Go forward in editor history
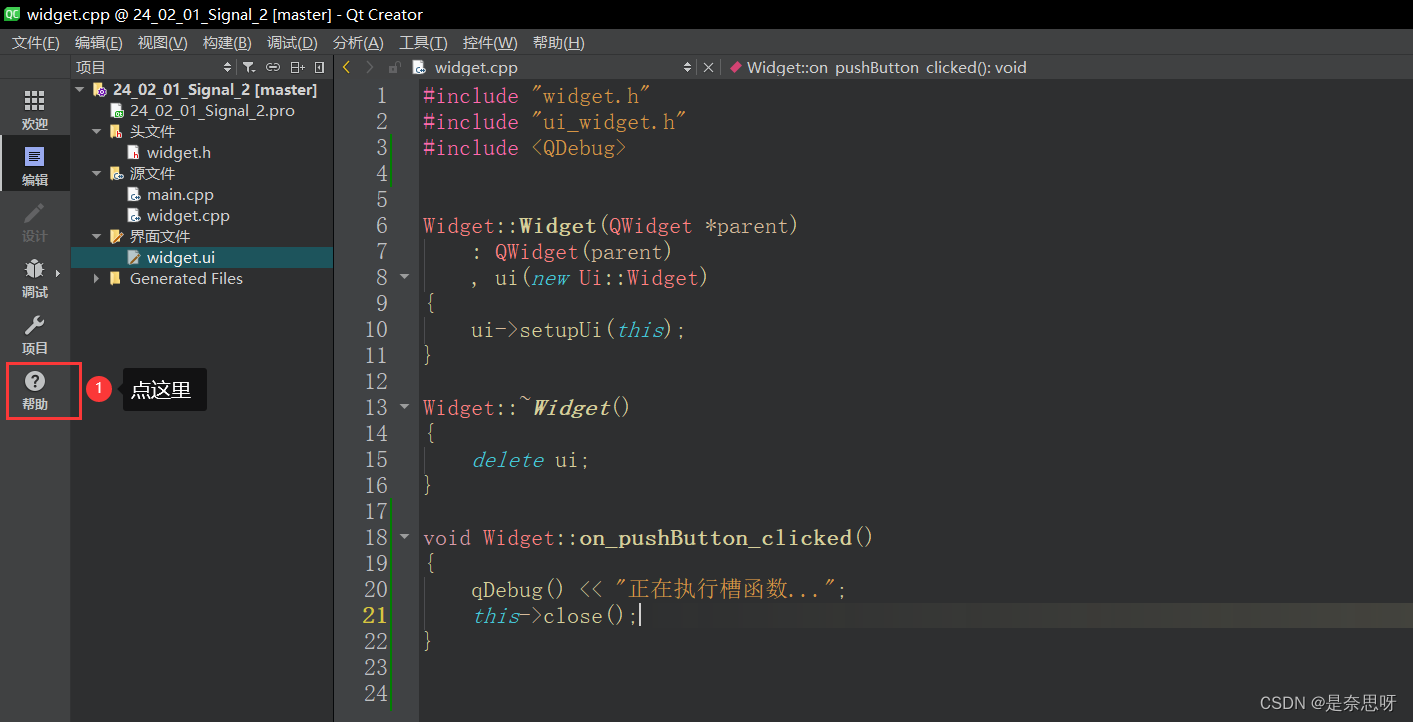Image resolution: width=1413 pixels, height=722 pixels. pos(370,67)
